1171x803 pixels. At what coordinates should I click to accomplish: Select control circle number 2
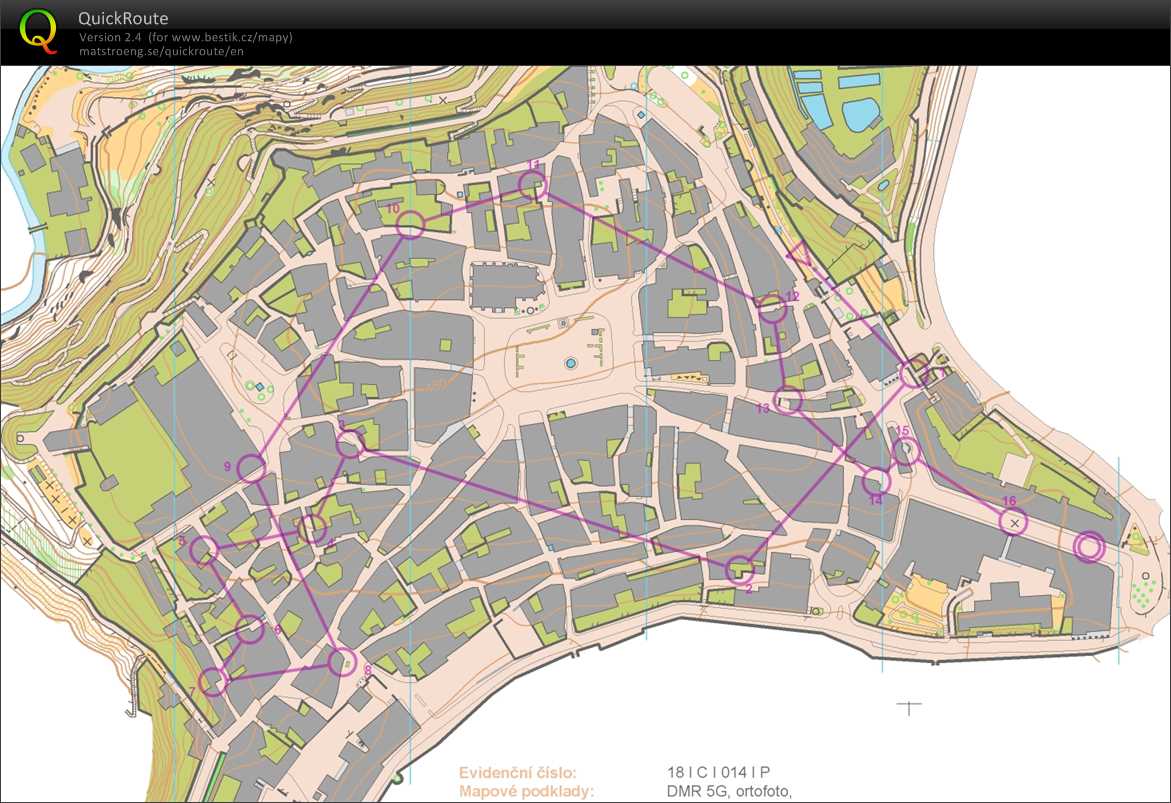[x=739, y=569]
